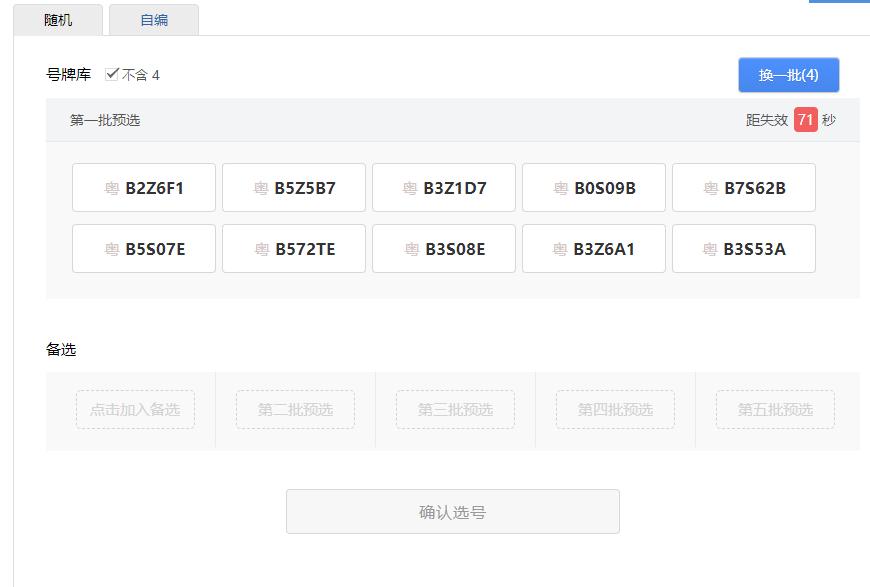Click the 换一批(4) button

[788, 75]
